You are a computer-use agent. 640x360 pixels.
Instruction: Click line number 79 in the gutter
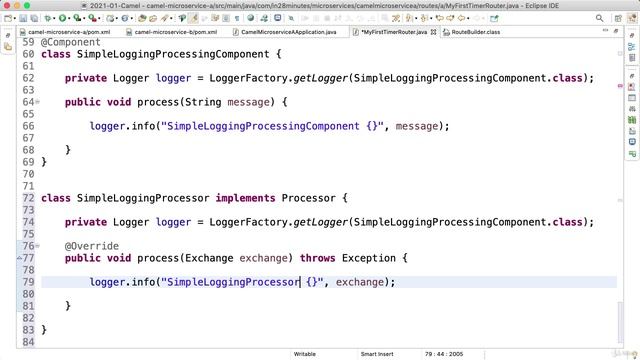tap(28, 282)
